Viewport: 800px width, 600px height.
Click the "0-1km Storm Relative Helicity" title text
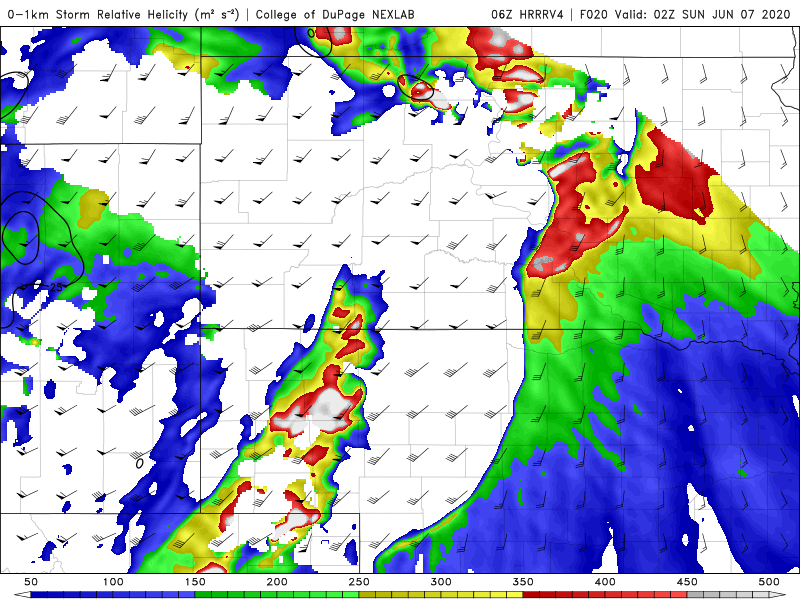coord(99,14)
